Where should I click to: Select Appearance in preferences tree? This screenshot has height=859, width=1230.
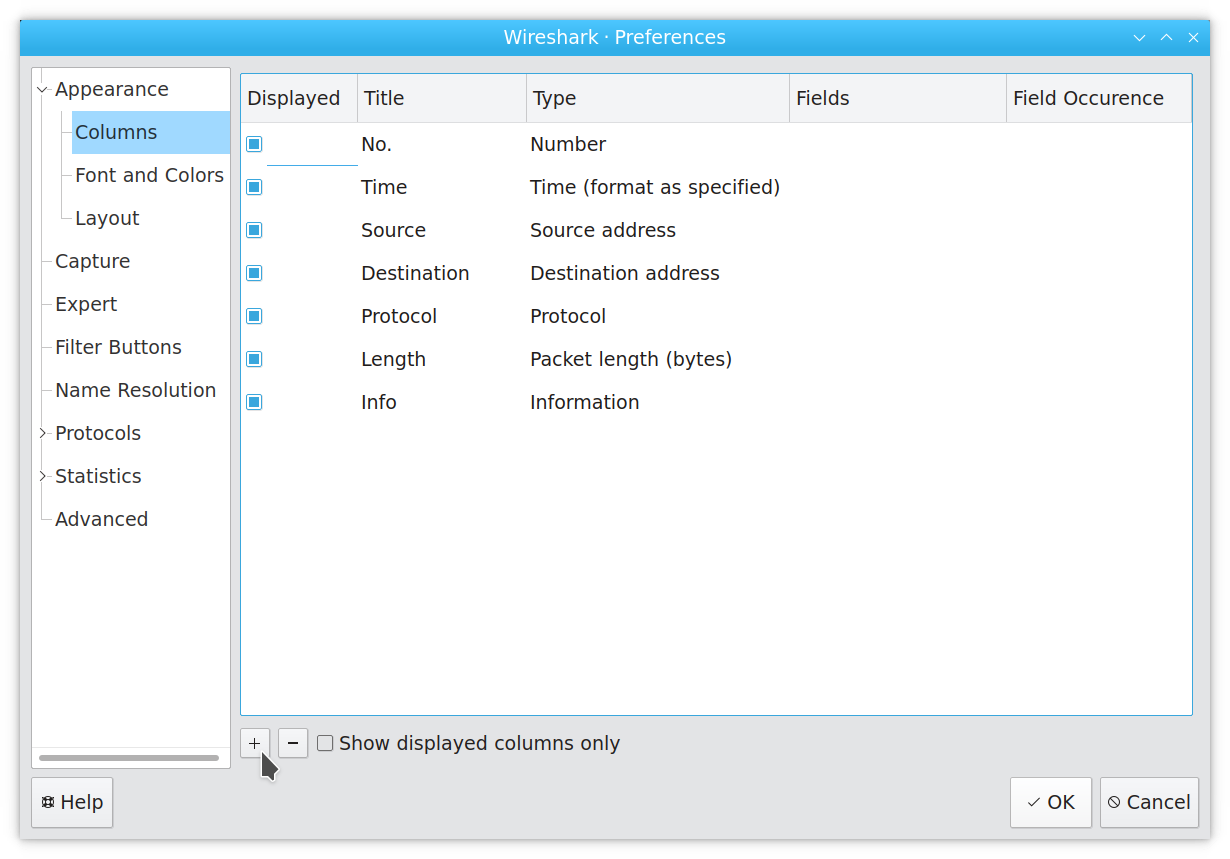pyautogui.click(x=111, y=89)
